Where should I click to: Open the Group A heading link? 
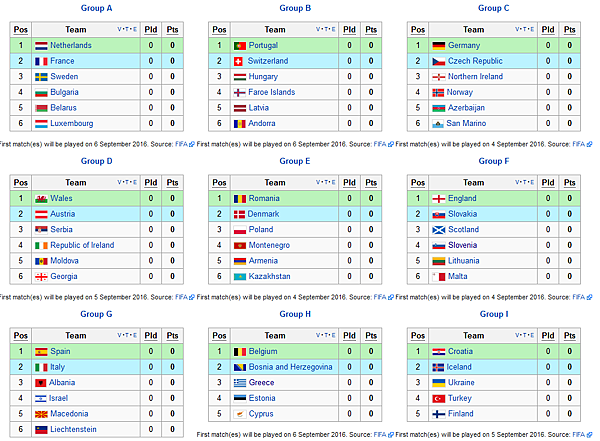click(96, 8)
